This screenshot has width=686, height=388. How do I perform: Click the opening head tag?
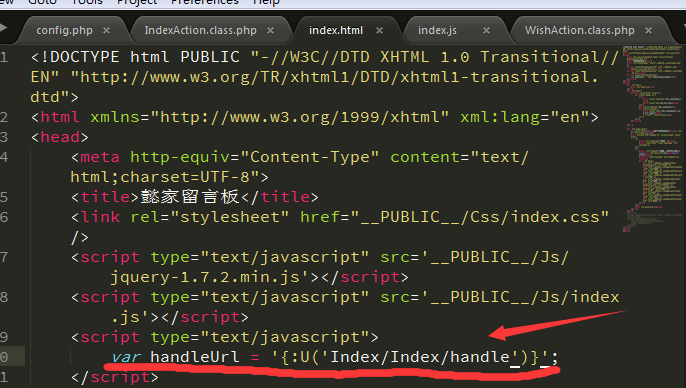pos(60,137)
